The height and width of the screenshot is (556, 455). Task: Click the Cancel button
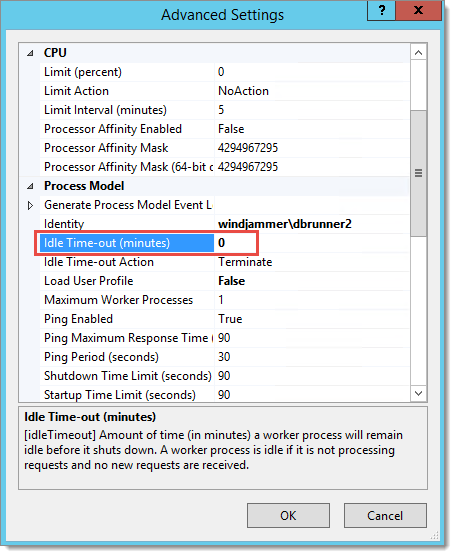pyautogui.click(x=385, y=516)
